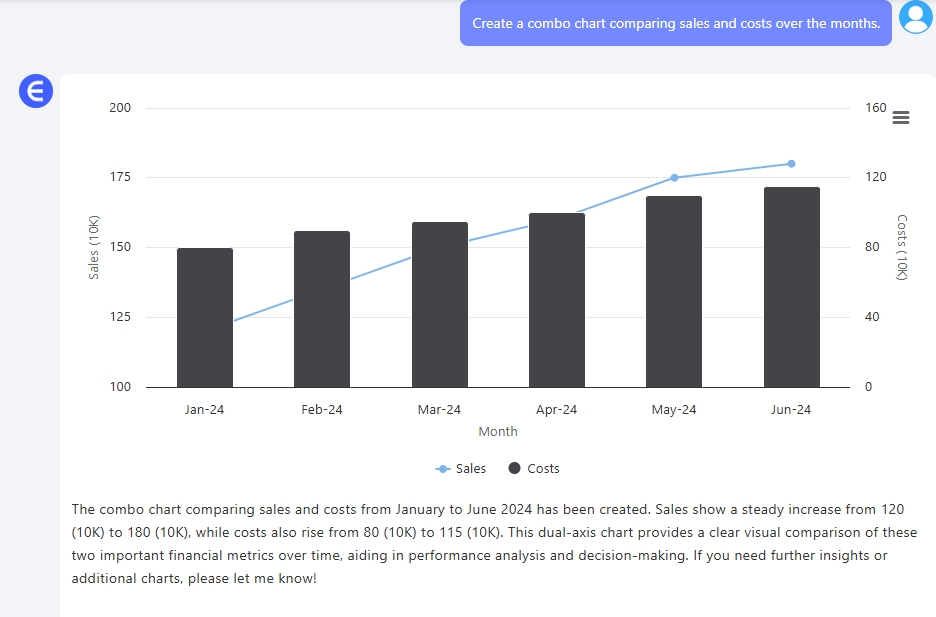Click the Month x-axis title
This screenshot has width=936, height=617.
(x=498, y=432)
